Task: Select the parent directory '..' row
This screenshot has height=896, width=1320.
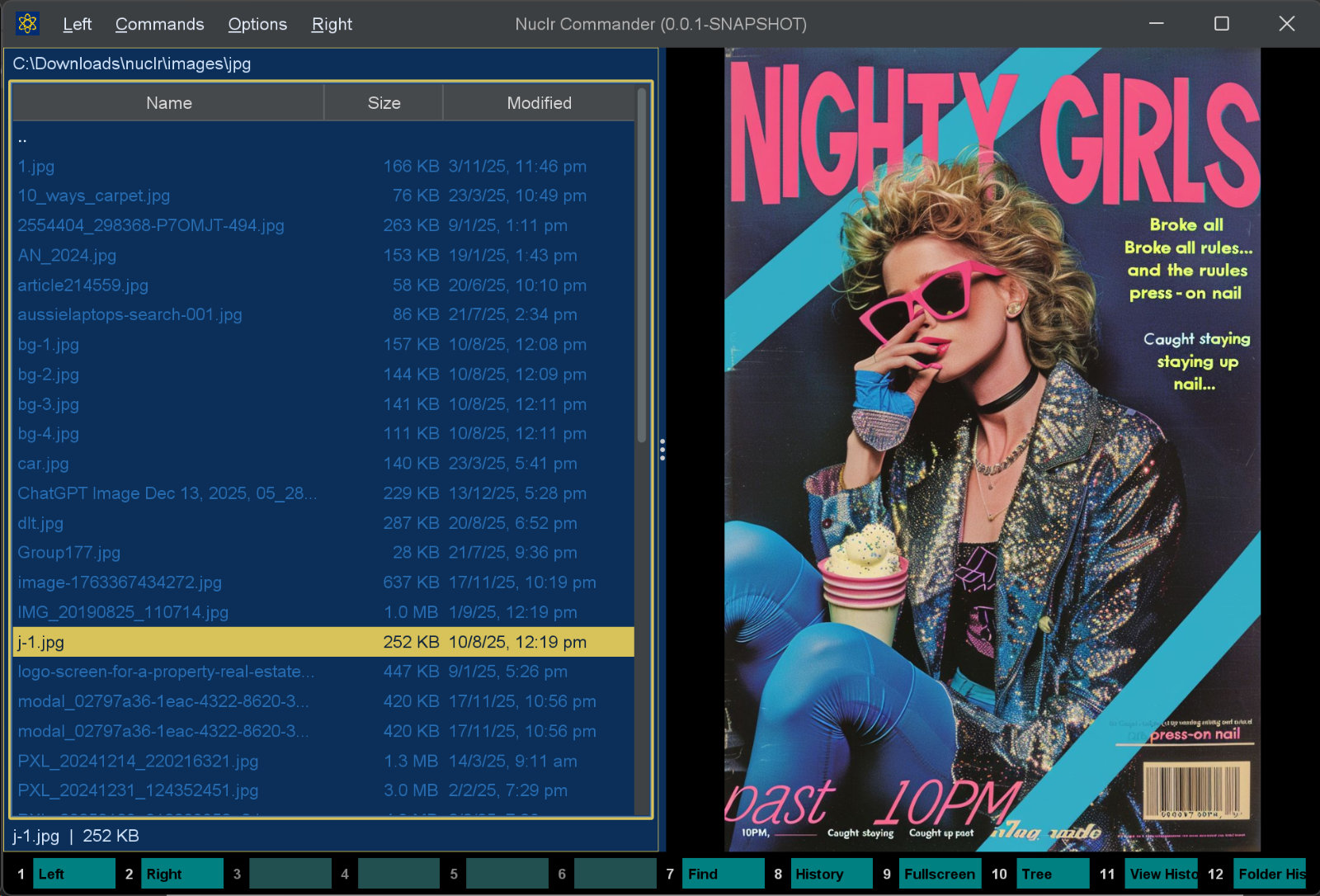Action: [x=323, y=137]
